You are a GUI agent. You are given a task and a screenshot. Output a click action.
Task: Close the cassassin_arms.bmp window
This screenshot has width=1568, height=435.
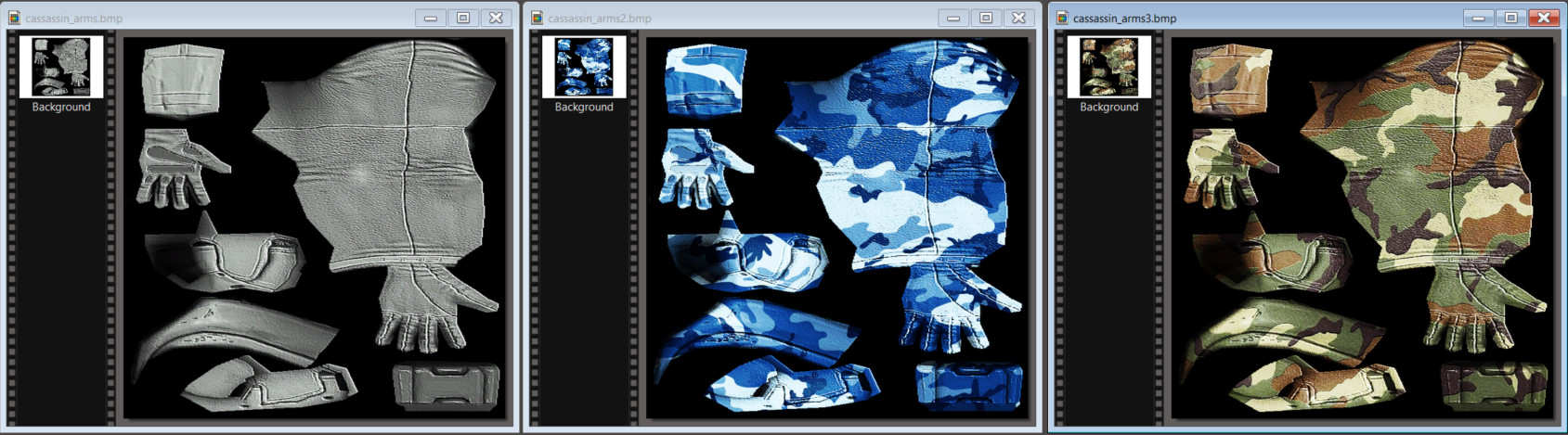(496, 18)
